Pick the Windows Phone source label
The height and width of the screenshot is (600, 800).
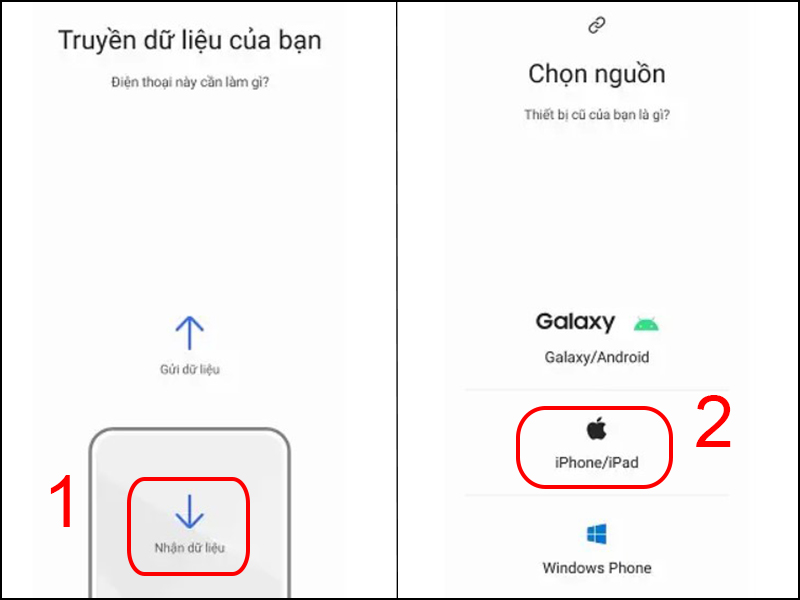(597, 568)
